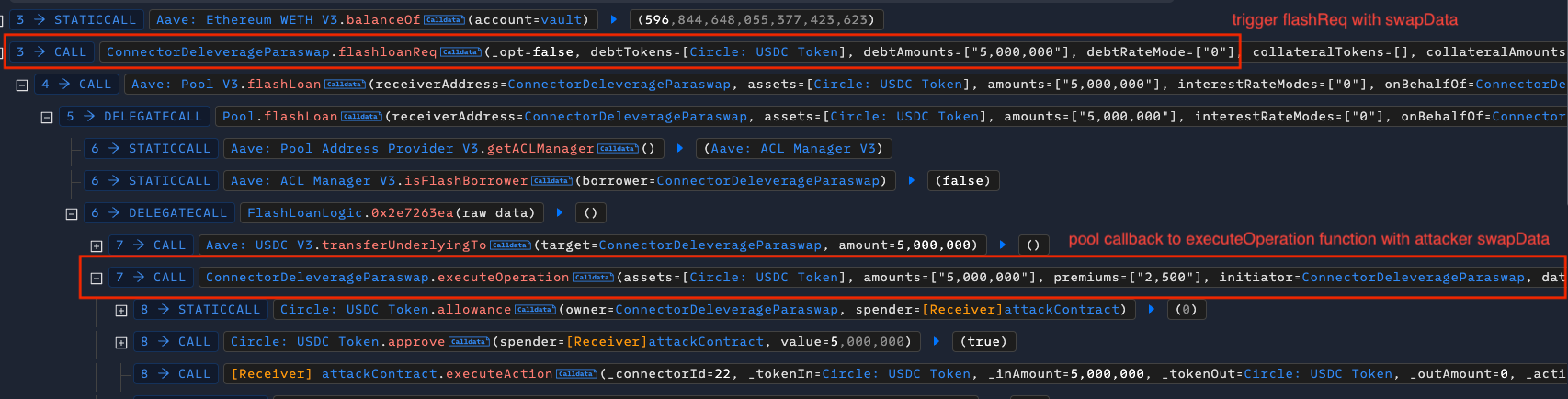Open Calldata badge next to transferUnderlyingTo

tap(510, 245)
